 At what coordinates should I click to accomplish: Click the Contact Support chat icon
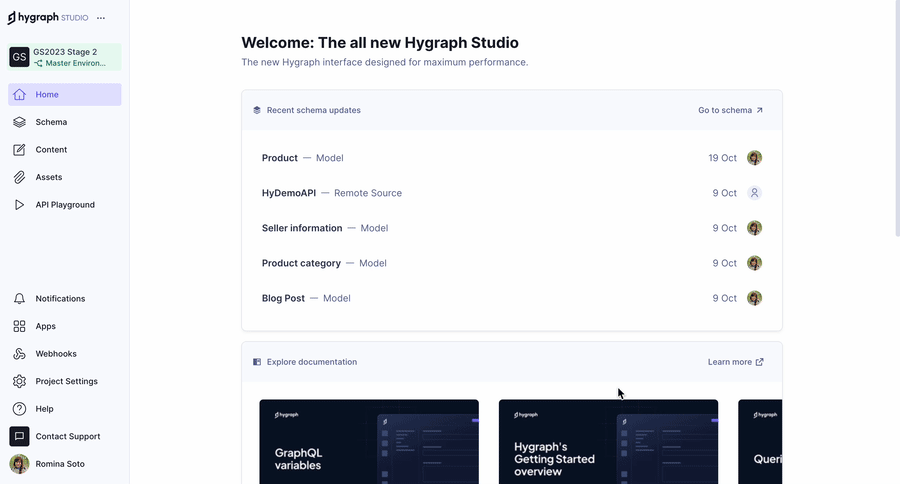click(x=19, y=436)
